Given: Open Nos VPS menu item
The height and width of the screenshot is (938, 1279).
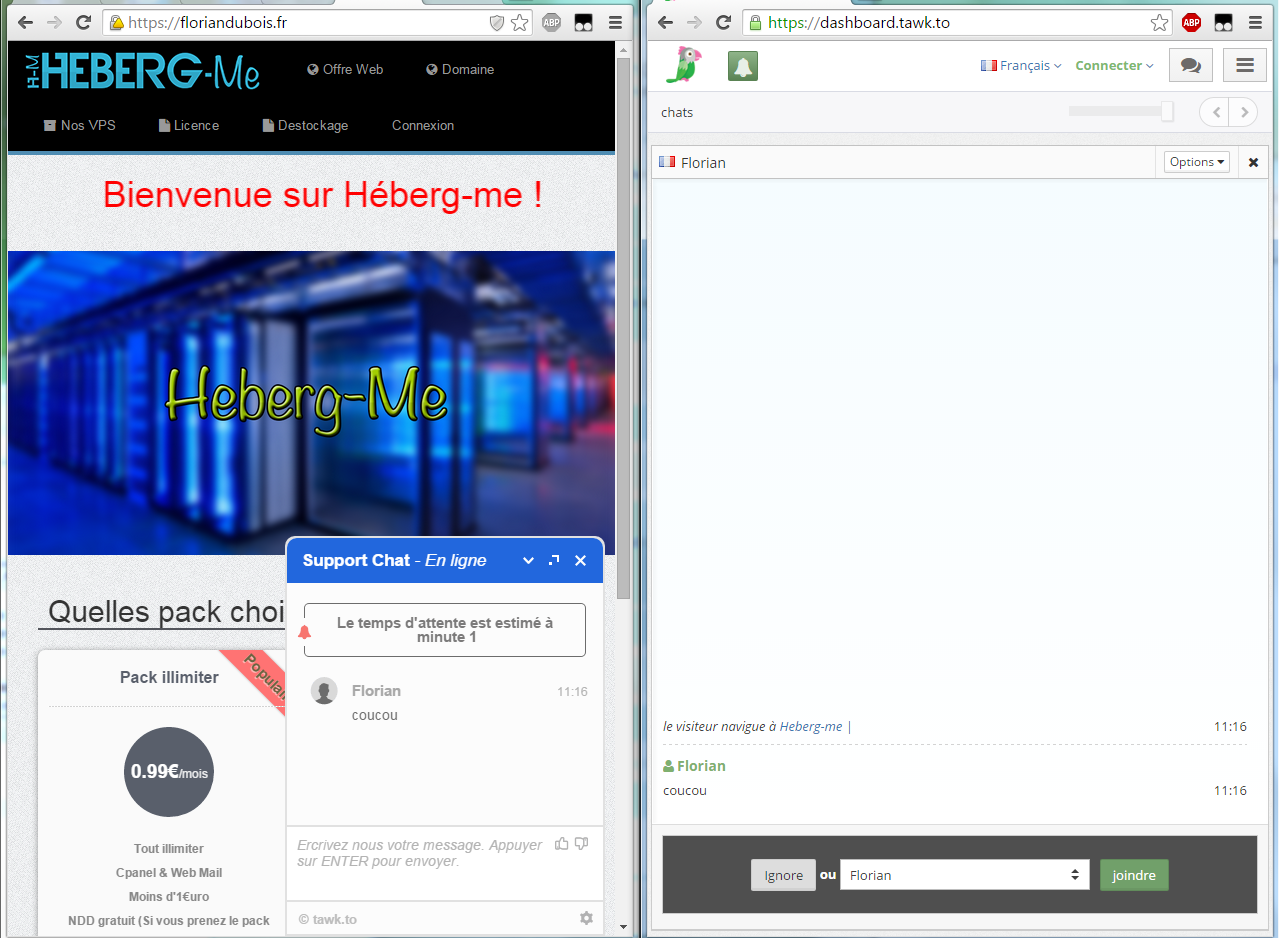Looking at the screenshot, I should coord(80,125).
